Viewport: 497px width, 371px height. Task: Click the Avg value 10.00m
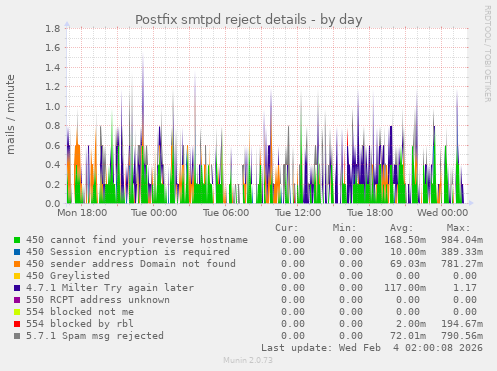click(408, 252)
